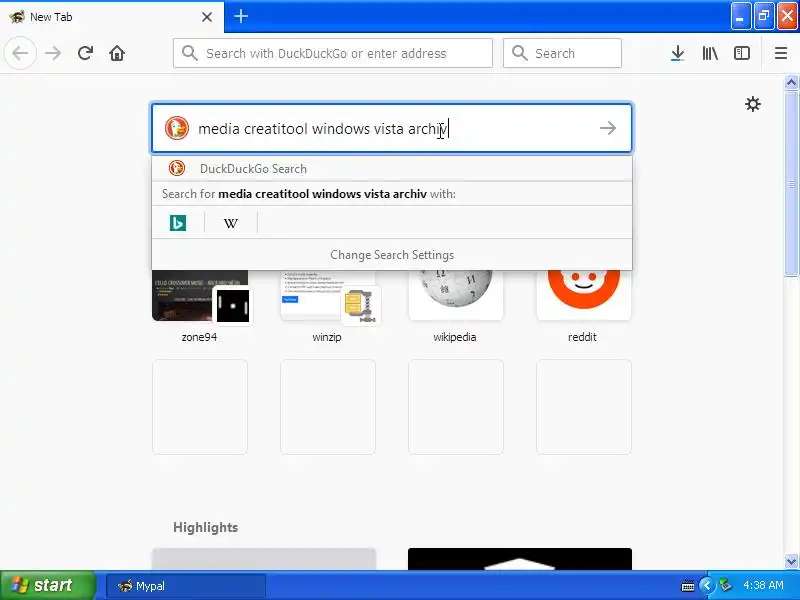Focus the address bar
Image resolution: width=800 pixels, height=600 pixels.
coord(333,53)
